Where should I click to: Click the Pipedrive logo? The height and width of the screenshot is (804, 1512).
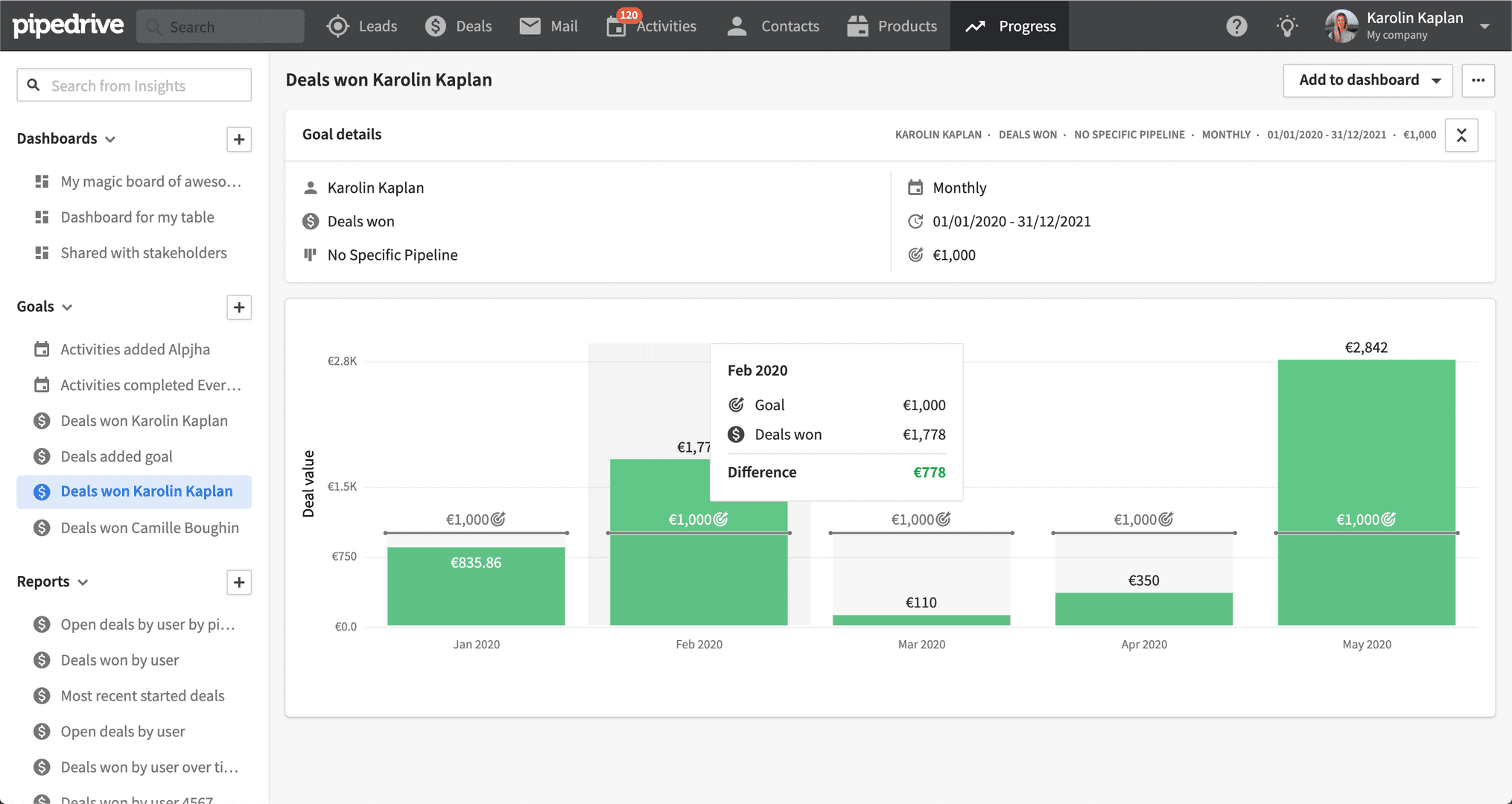tap(69, 25)
